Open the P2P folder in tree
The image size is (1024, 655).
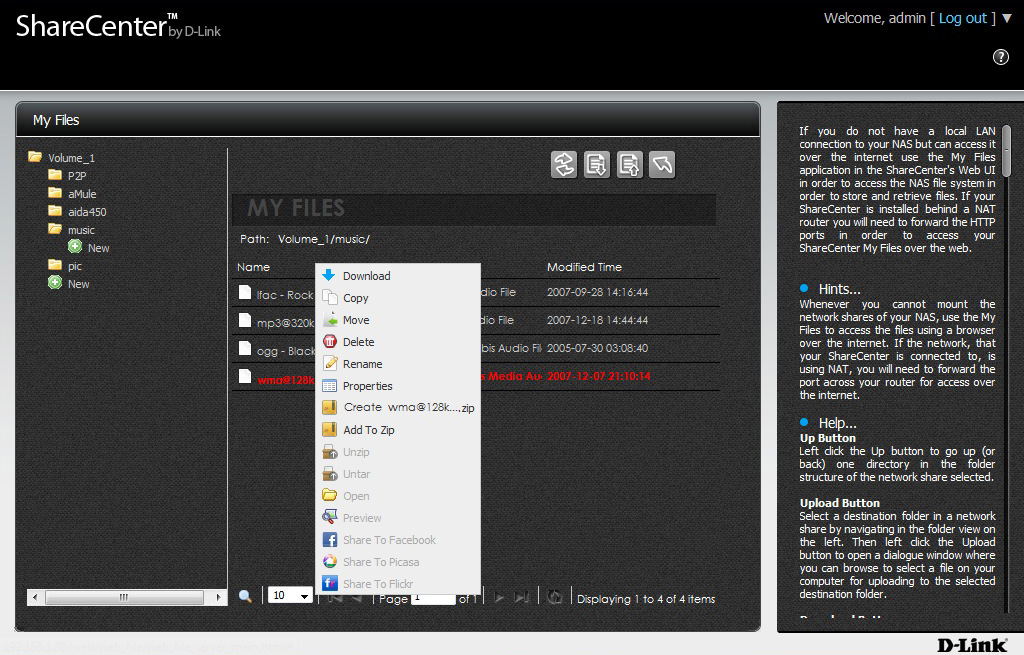coord(77,176)
